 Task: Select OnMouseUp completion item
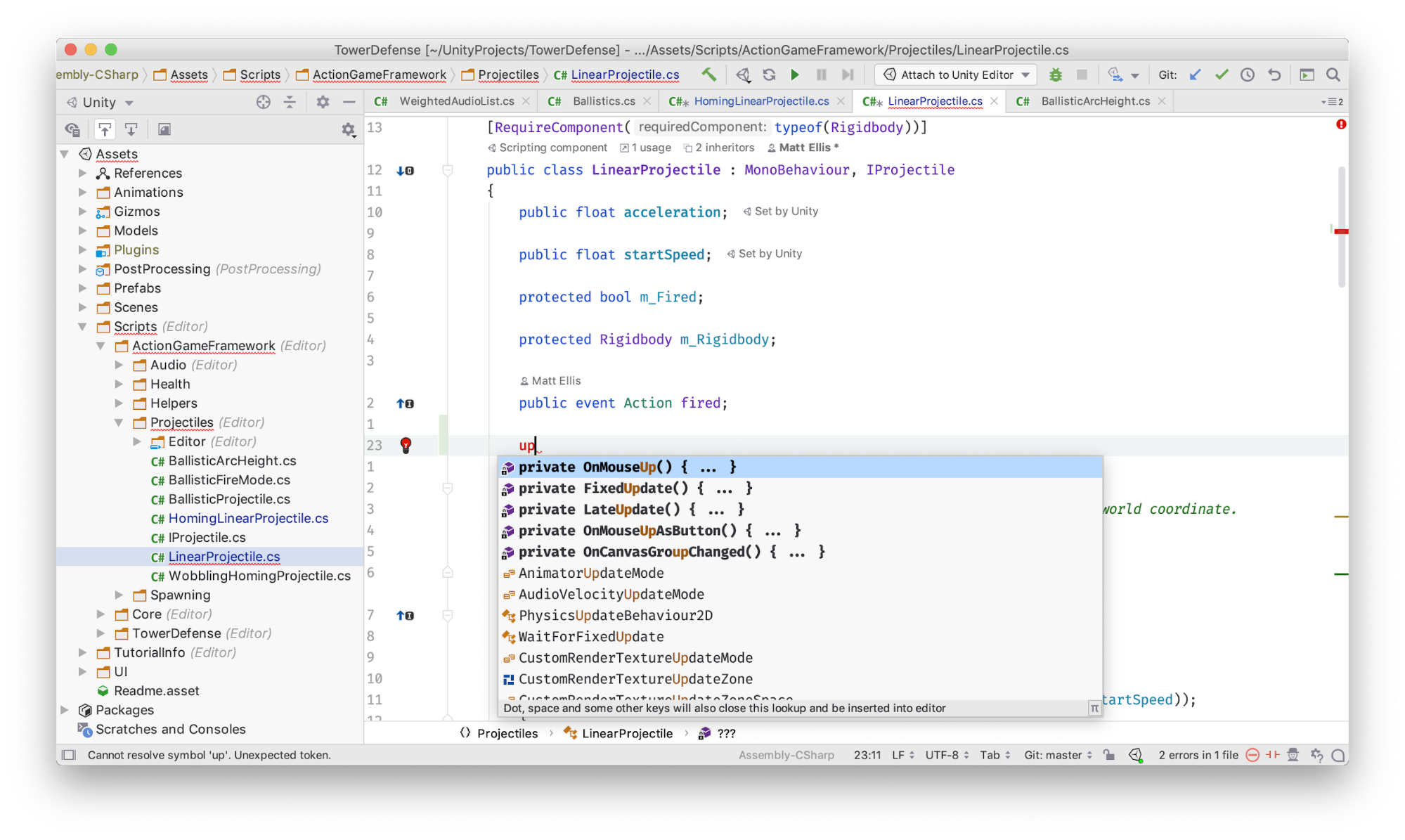[800, 467]
